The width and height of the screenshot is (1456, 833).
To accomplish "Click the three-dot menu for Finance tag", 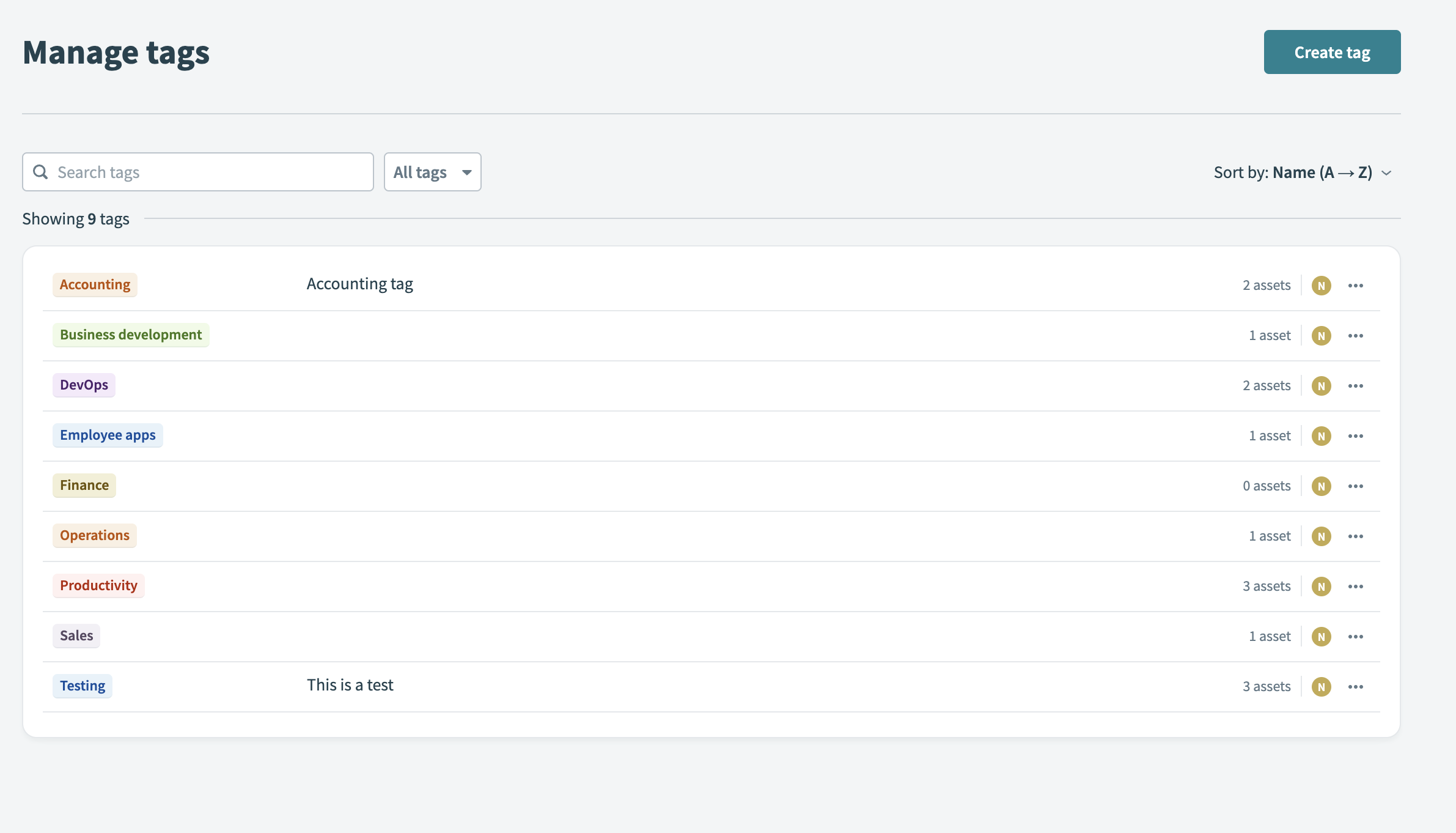I will [x=1356, y=485].
